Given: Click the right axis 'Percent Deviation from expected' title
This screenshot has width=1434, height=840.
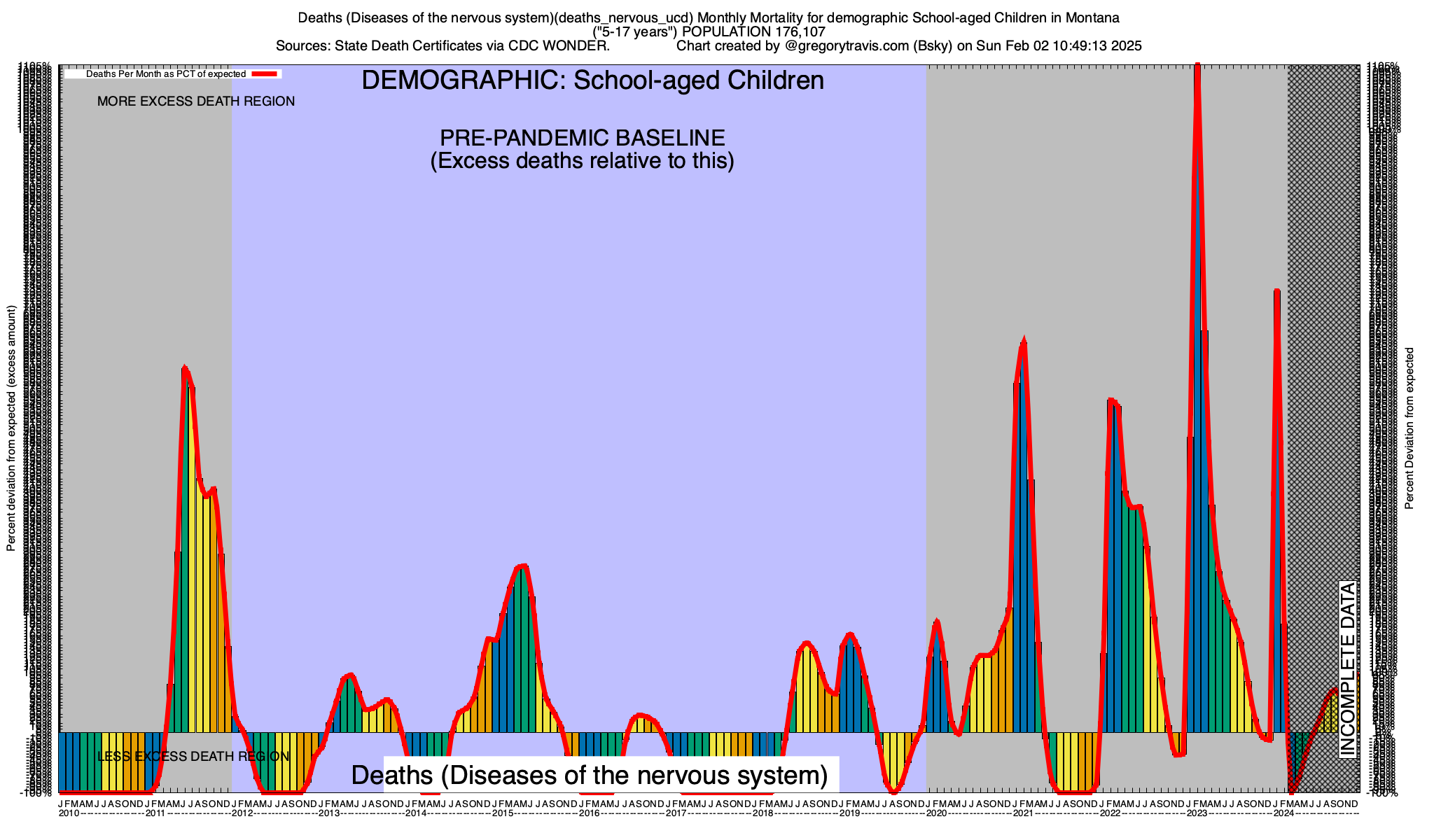Looking at the screenshot, I should coord(1409,428).
